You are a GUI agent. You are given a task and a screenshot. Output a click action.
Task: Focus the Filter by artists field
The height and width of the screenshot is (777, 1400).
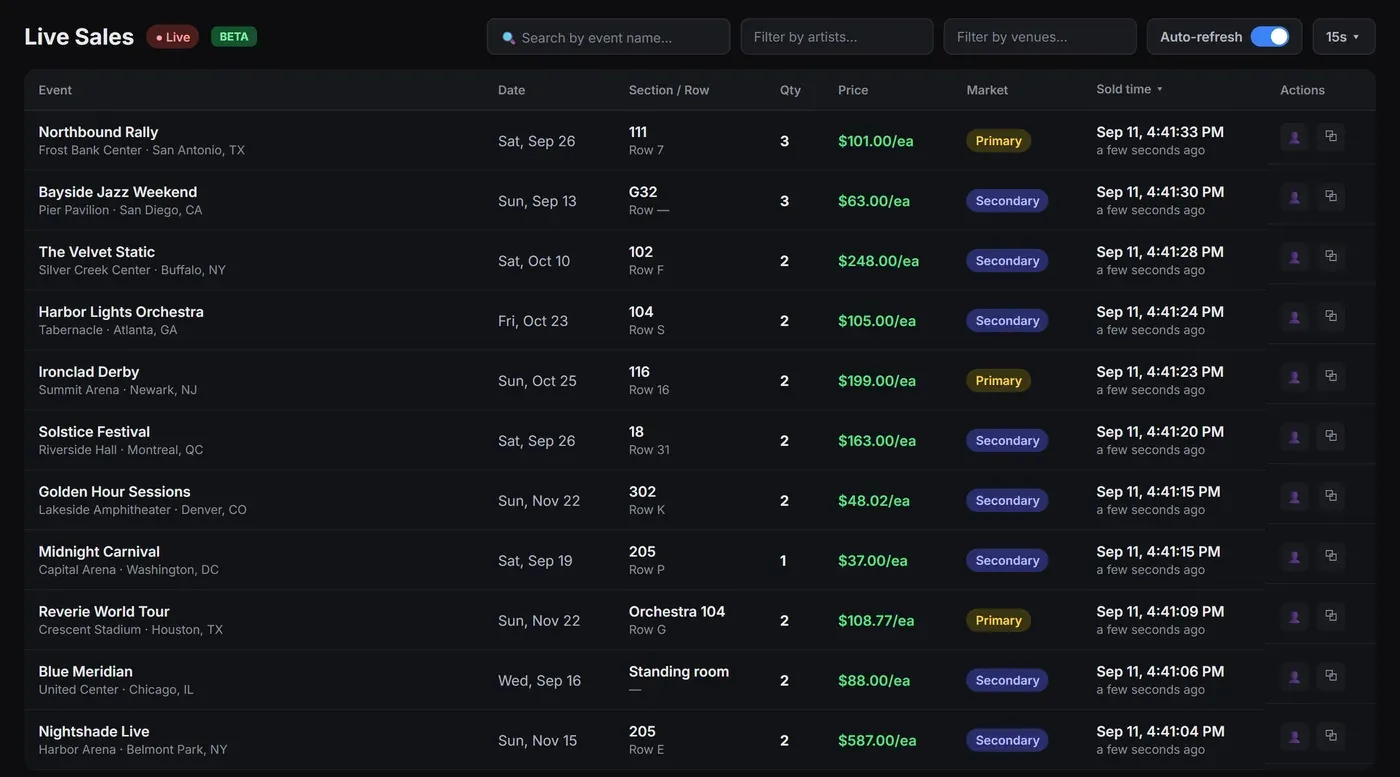tap(837, 37)
